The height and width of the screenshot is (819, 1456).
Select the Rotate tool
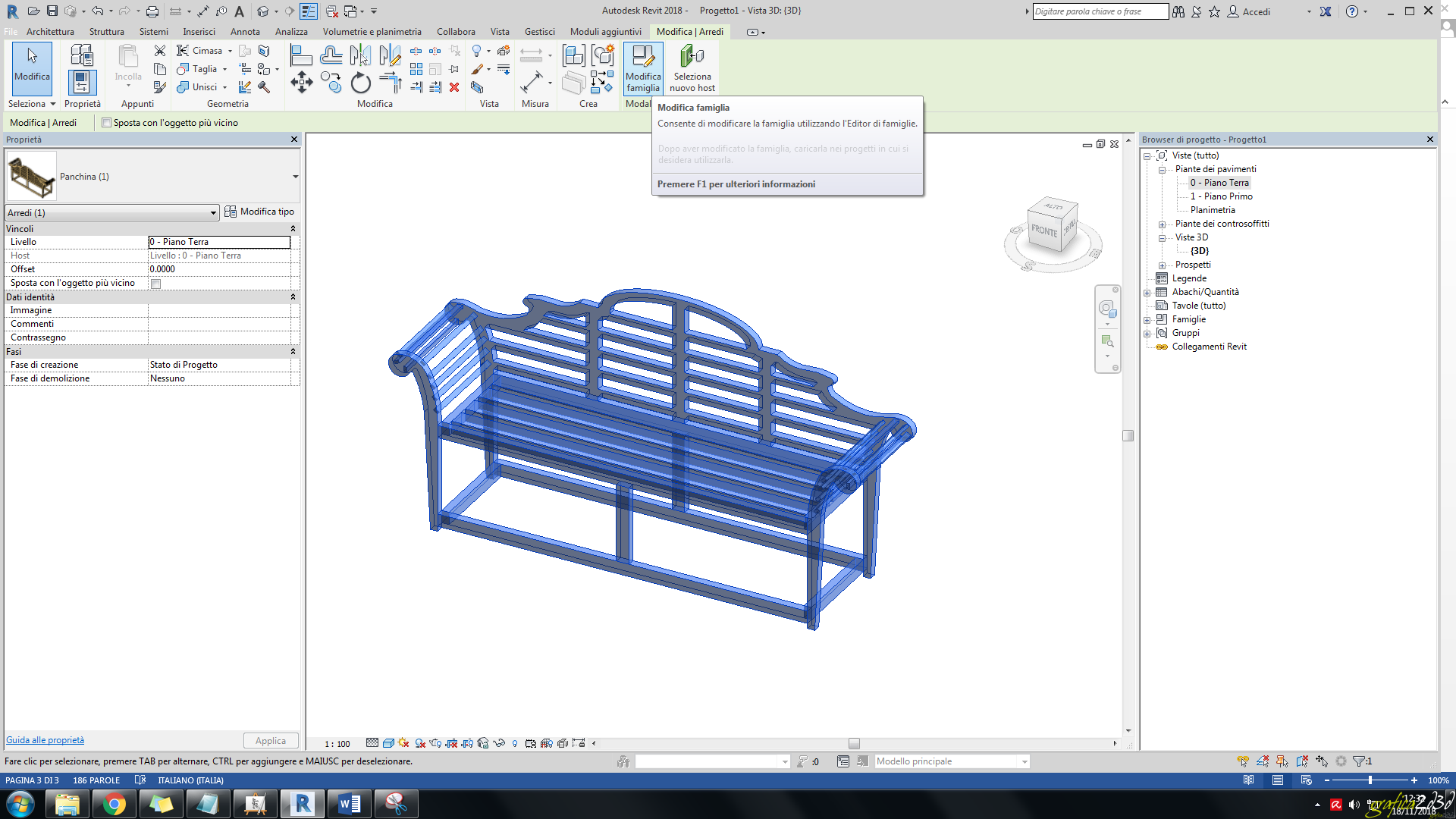click(360, 83)
